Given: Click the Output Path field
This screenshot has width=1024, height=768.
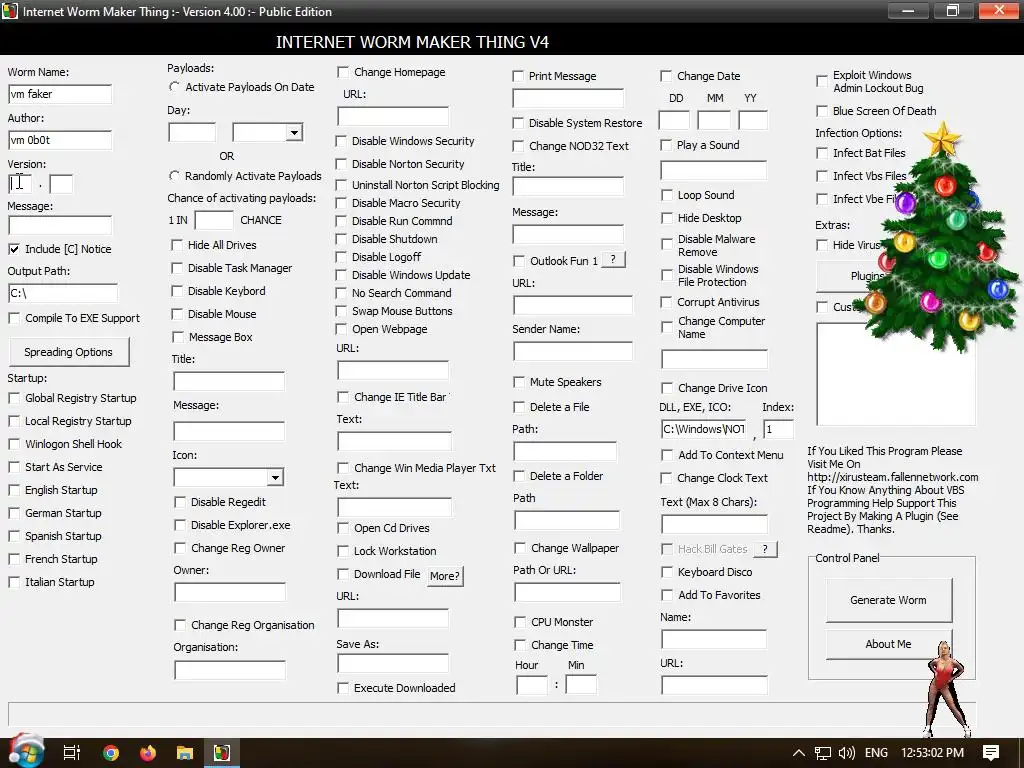Looking at the screenshot, I should [63, 293].
